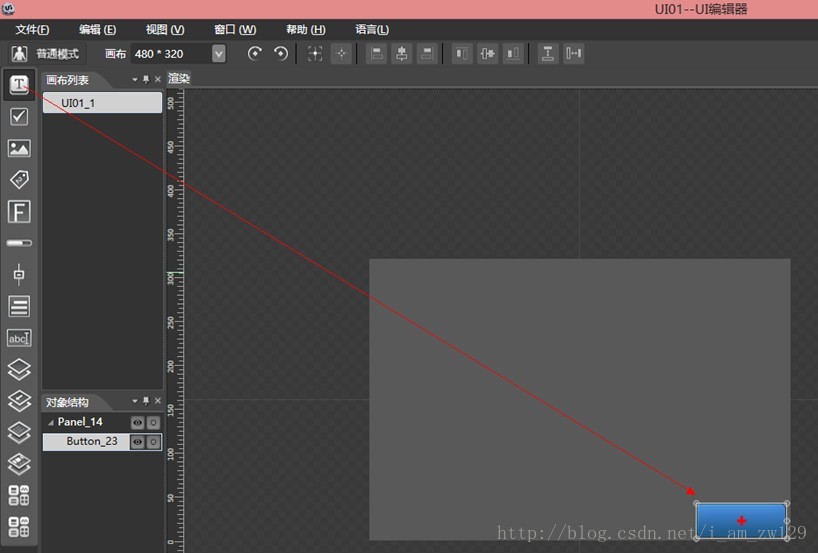
Task: Select the price-tag label widget tool
Action: coord(19,179)
